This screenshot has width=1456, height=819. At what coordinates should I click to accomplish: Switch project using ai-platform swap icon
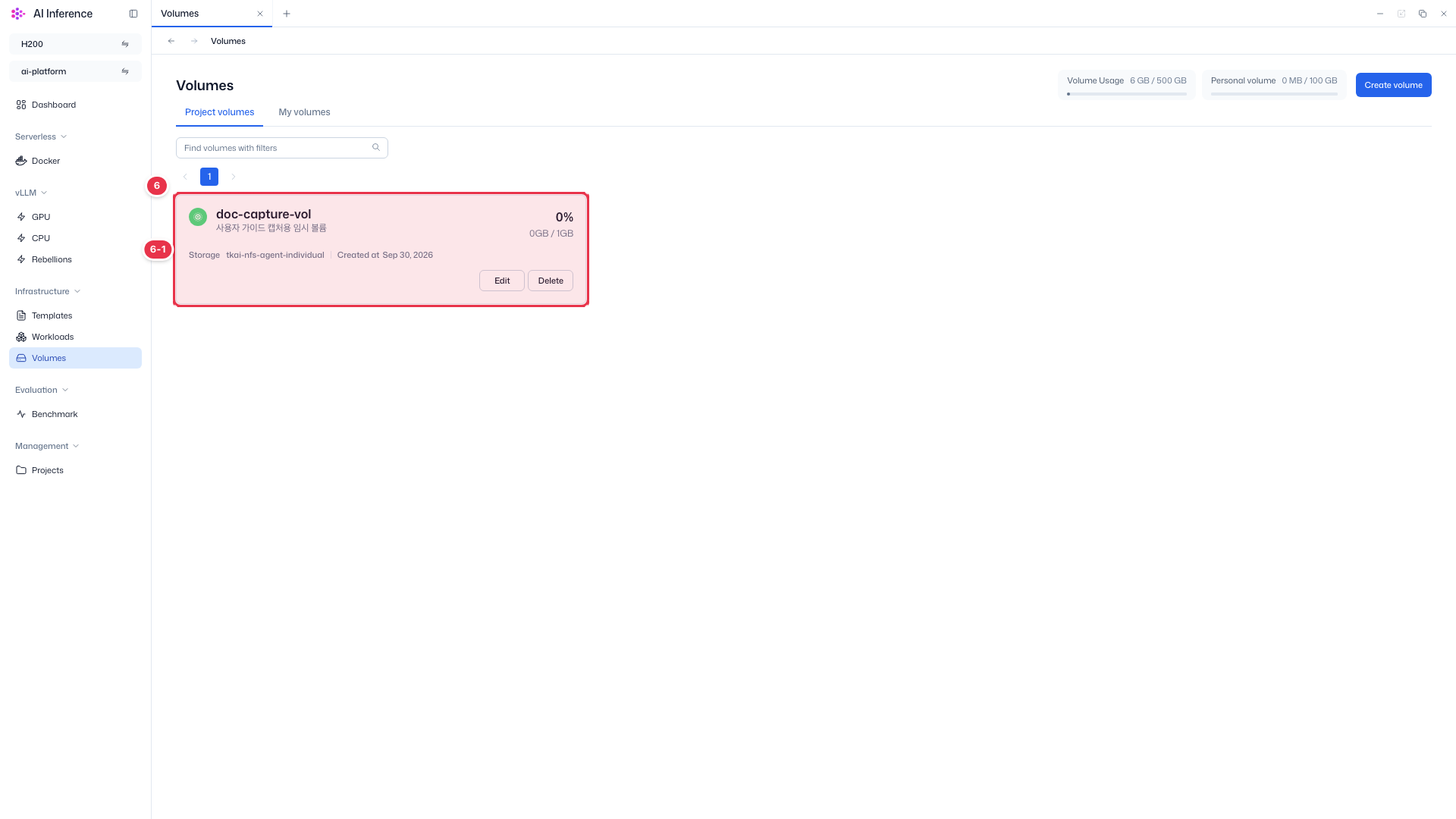point(125,71)
